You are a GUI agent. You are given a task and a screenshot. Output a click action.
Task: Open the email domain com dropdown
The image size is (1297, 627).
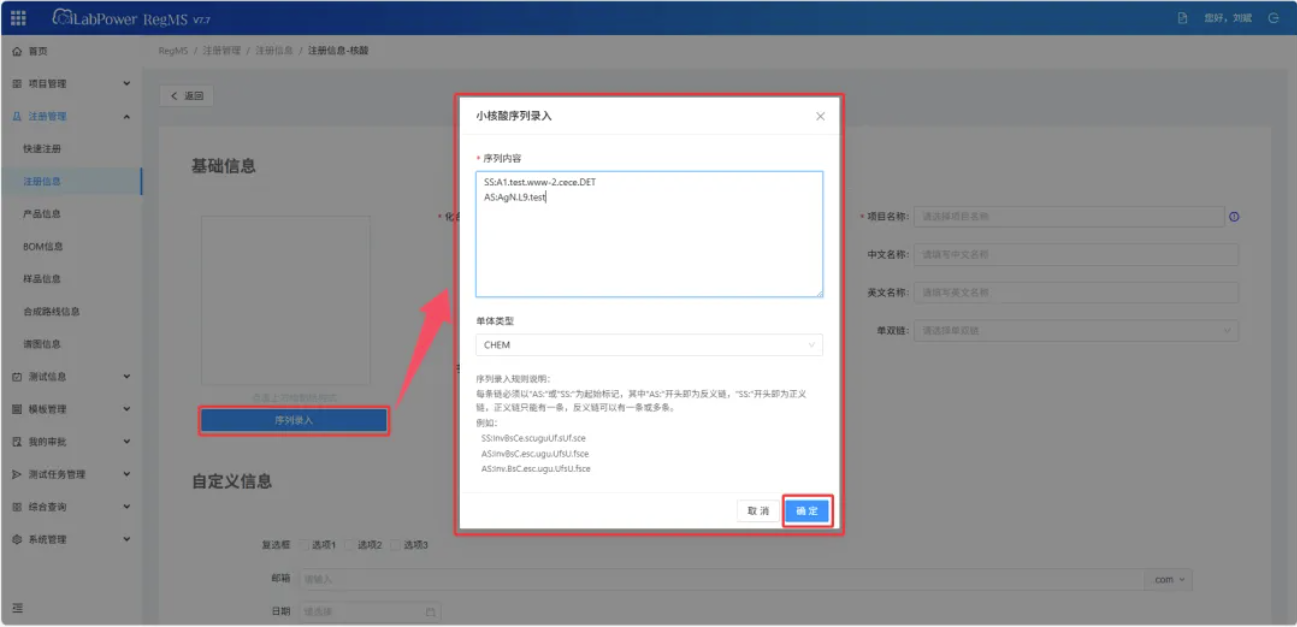point(1168,579)
